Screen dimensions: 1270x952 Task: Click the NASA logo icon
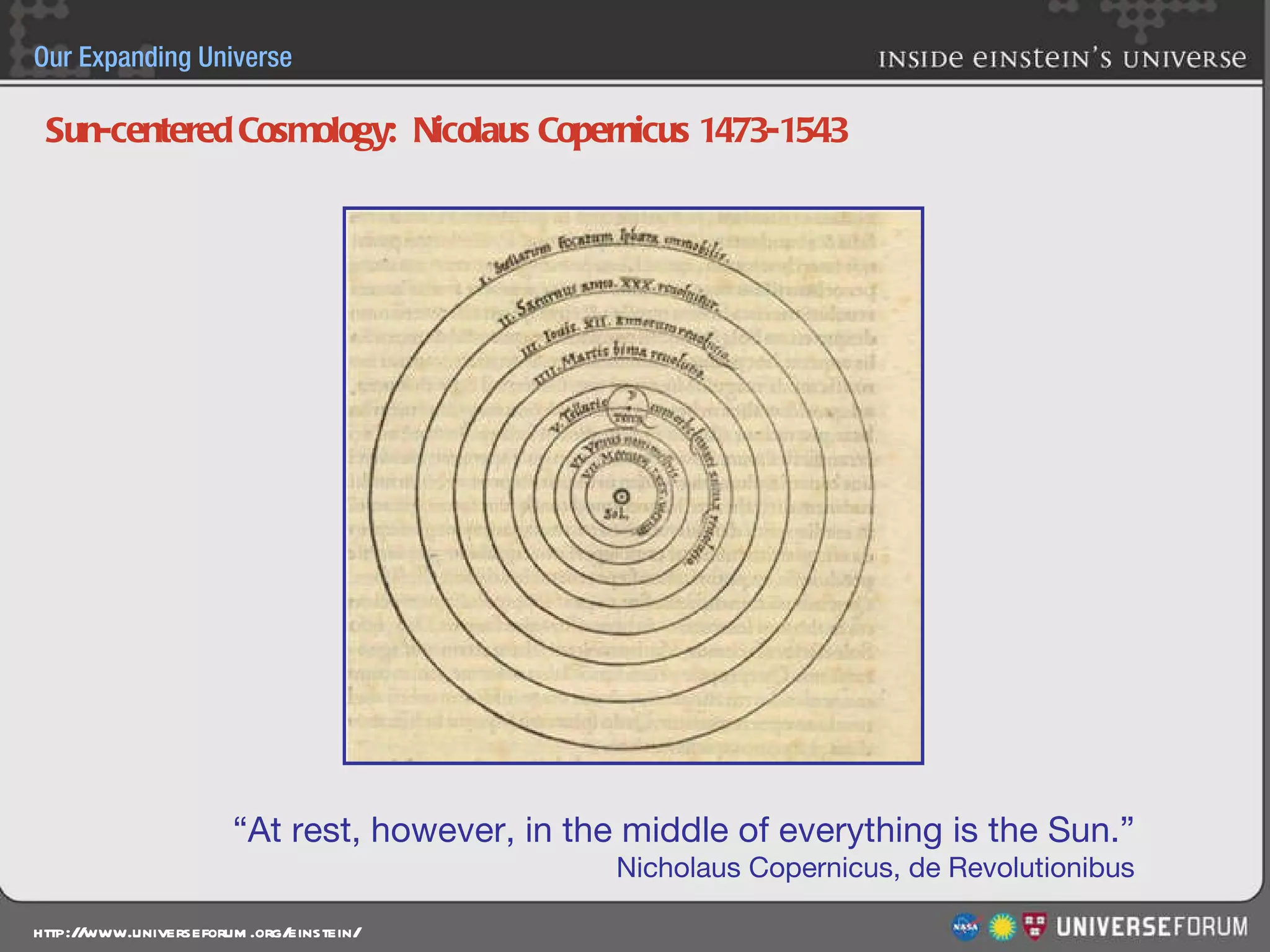coord(966,927)
